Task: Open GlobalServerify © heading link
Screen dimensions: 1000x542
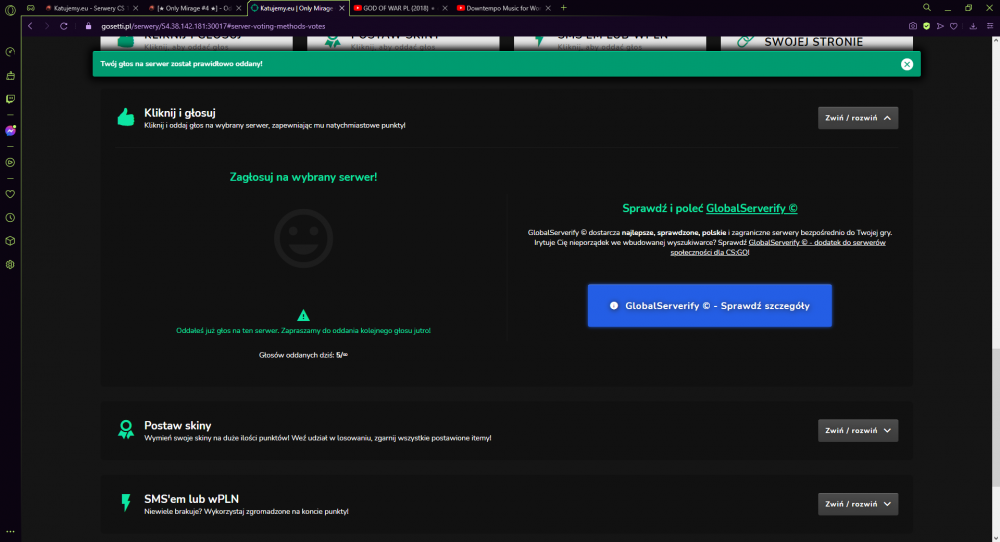Action: tap(751, 209)
